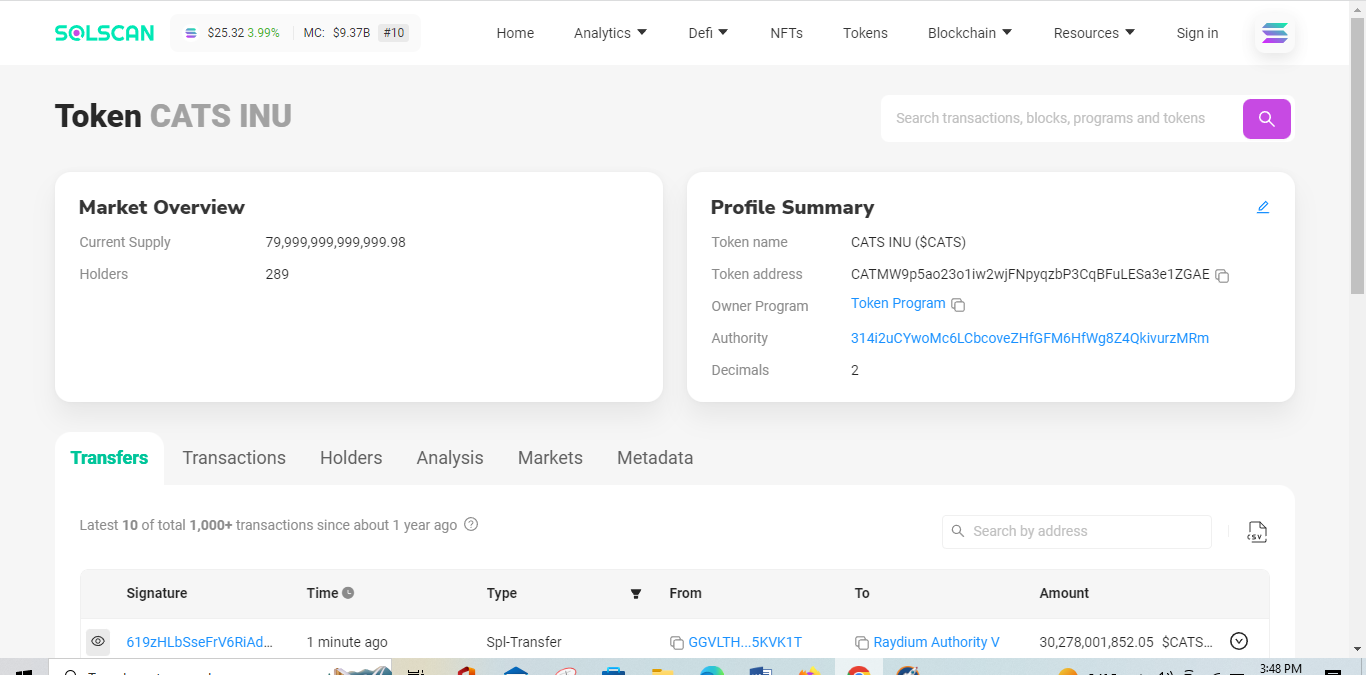The height and width of the screenshot is (675, 1366).
Task: Click the pink search magnifier button
Action: coord(1266,118)
